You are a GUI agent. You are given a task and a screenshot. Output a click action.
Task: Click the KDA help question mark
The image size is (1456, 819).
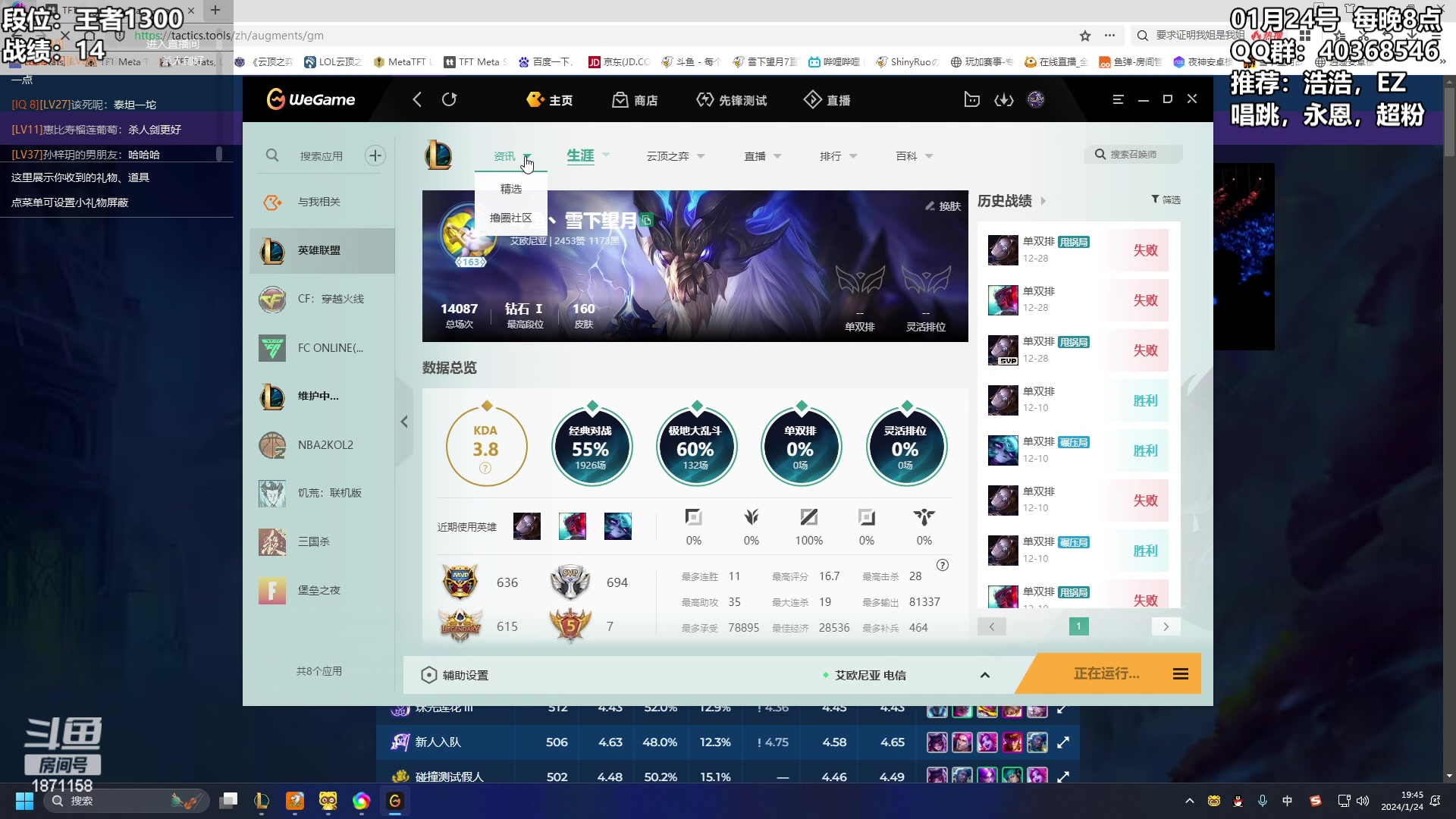coord(485,468)
